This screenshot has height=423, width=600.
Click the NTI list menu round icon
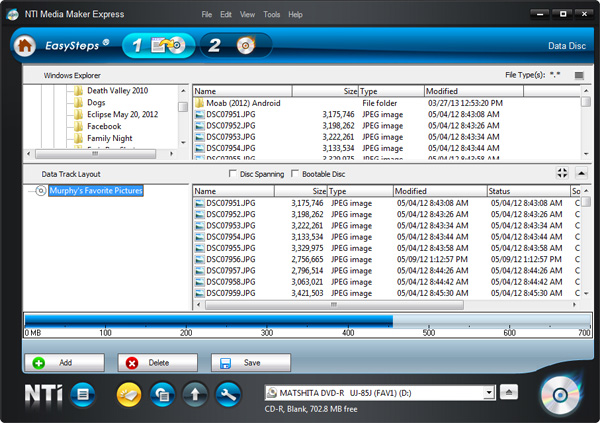pos(83,394)
